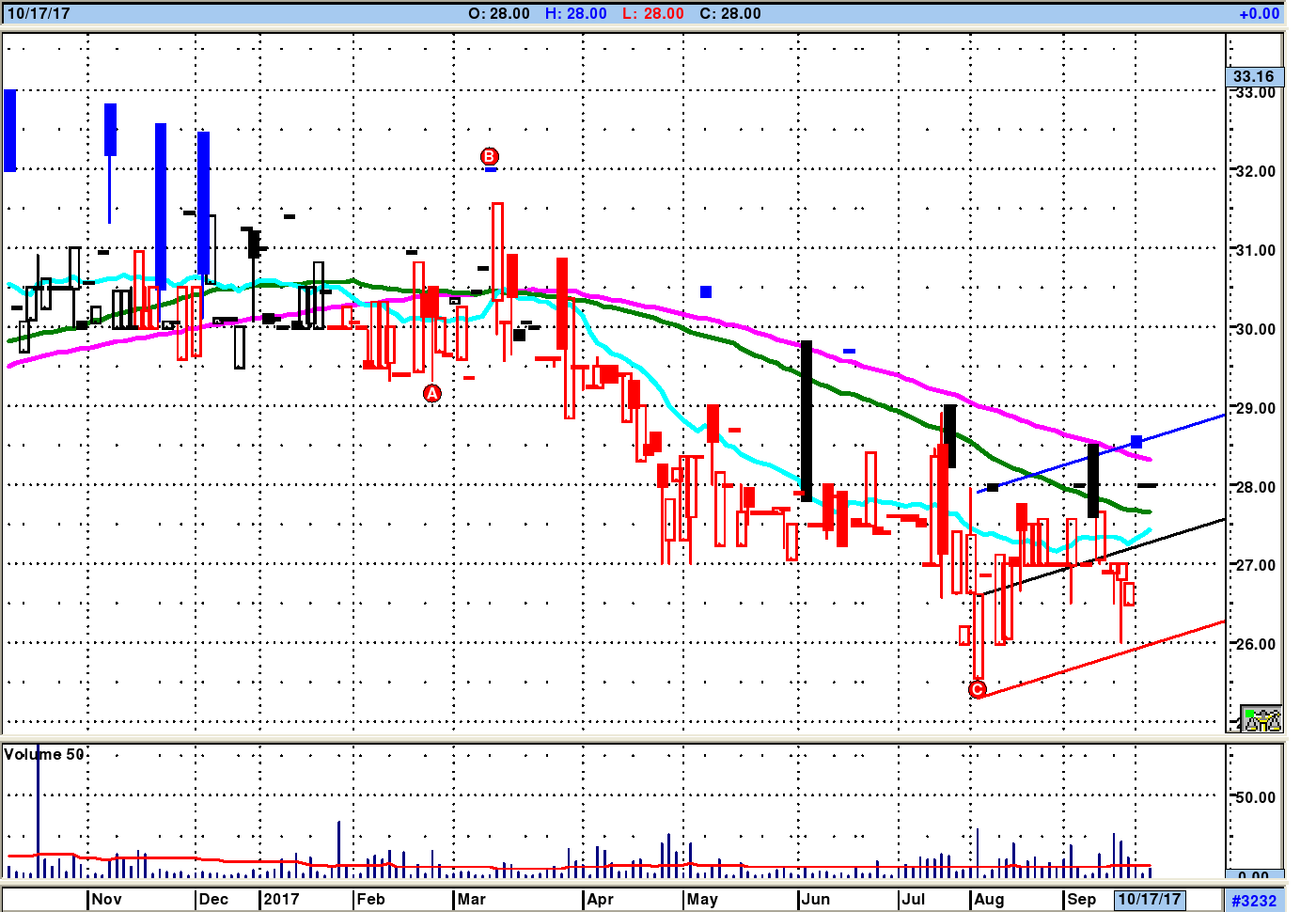Click the blue square marker above May
This screenshot has height=912, width=1316.
[x=706, y=291]
